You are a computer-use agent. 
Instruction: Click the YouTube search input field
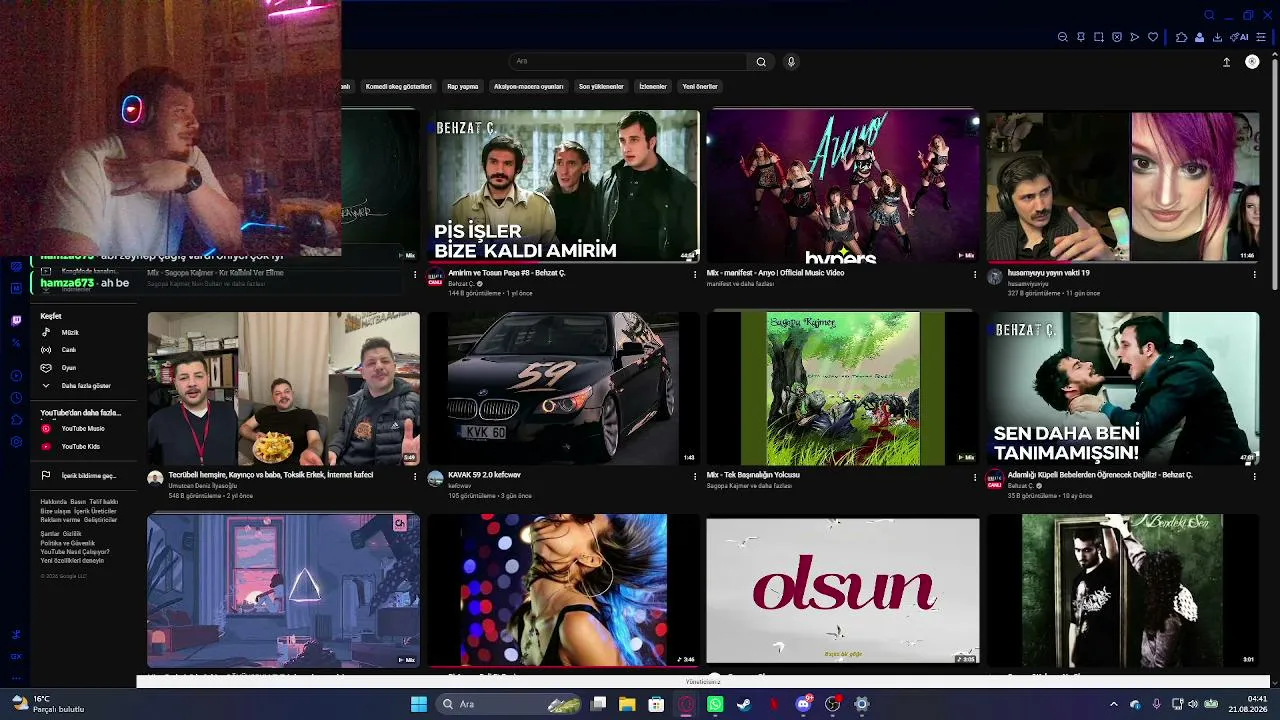tap(628, 62)
